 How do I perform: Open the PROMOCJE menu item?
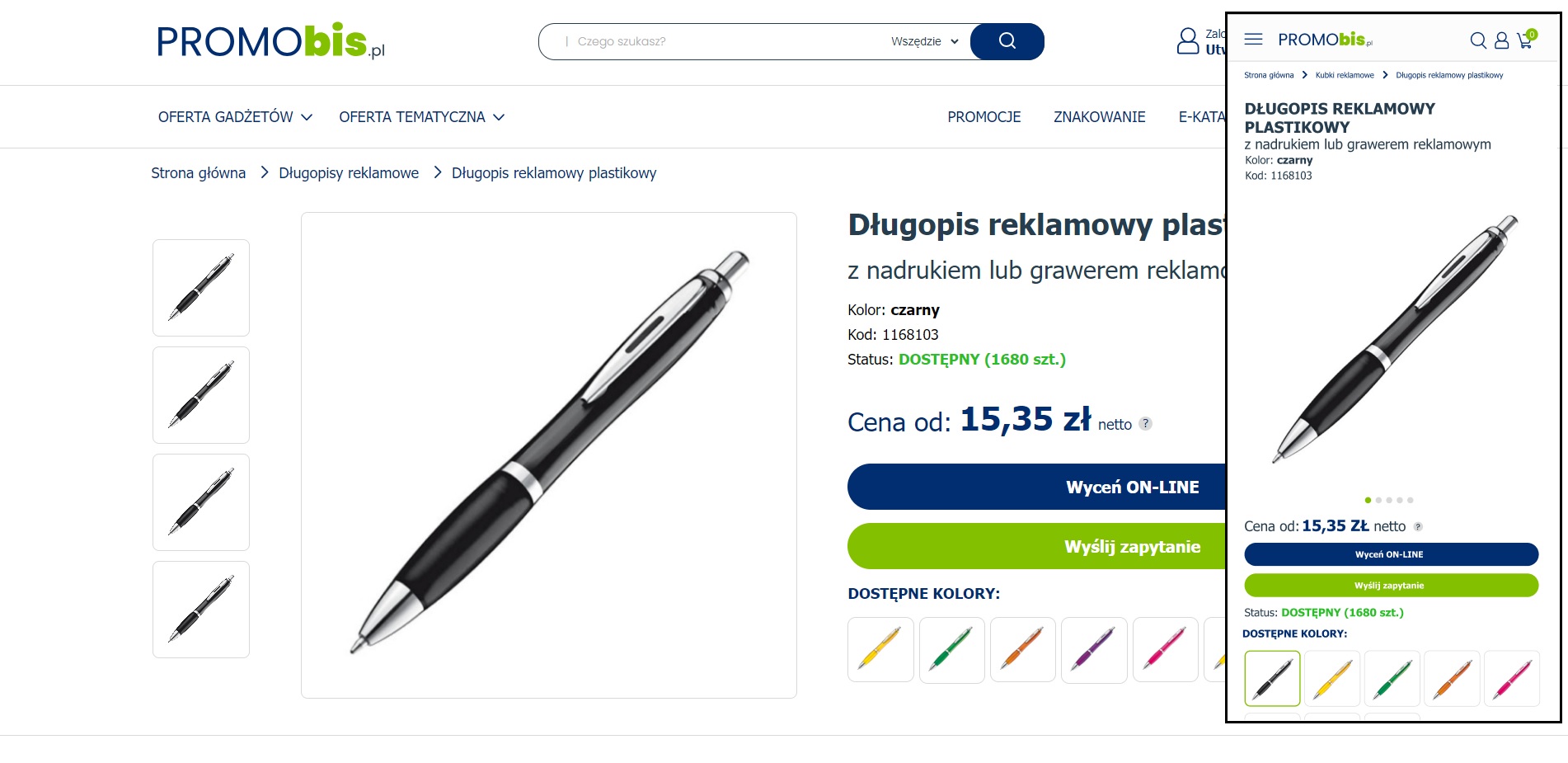pos(984,117)
